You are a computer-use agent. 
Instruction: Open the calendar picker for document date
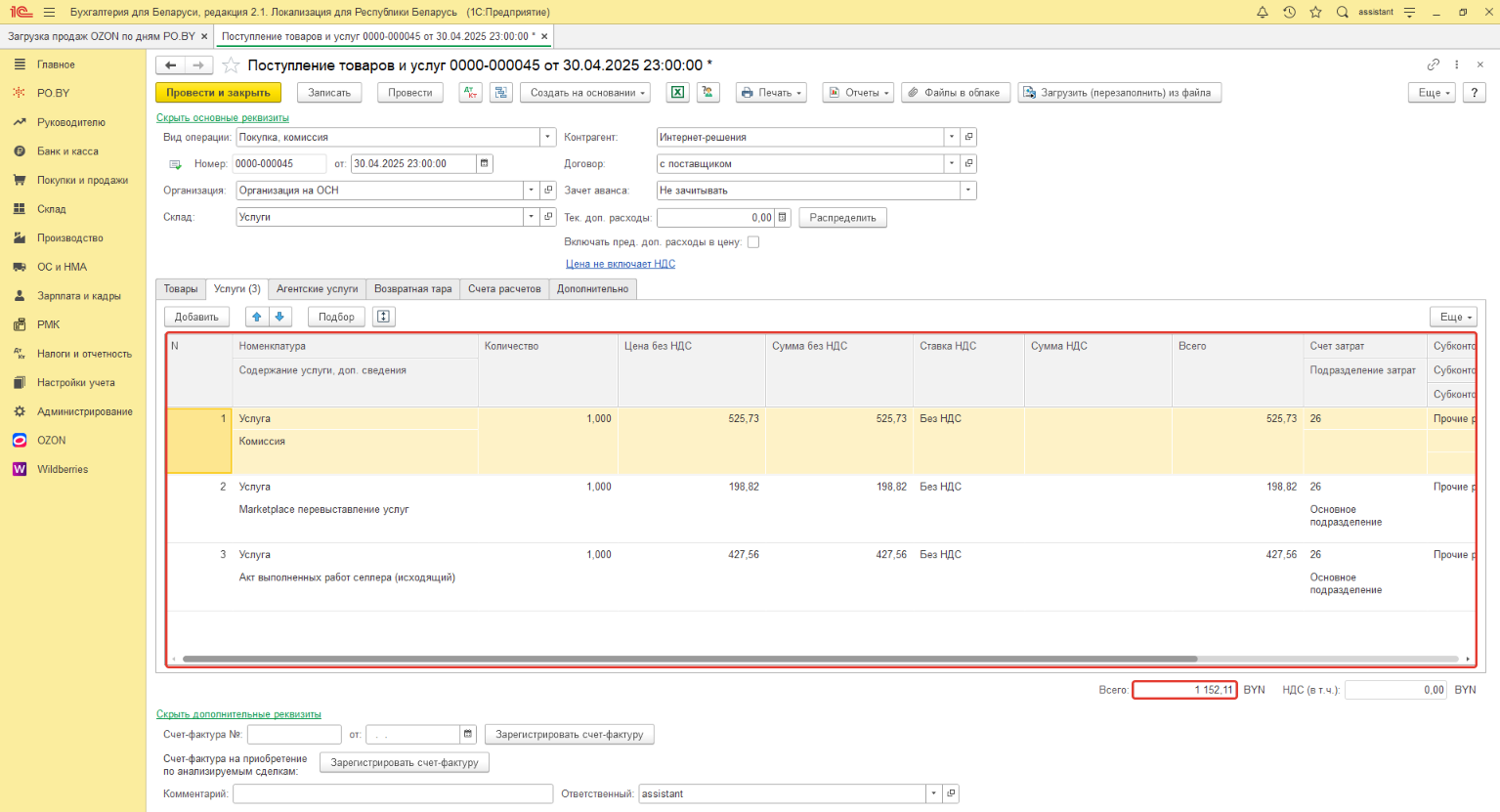point(485,164)
